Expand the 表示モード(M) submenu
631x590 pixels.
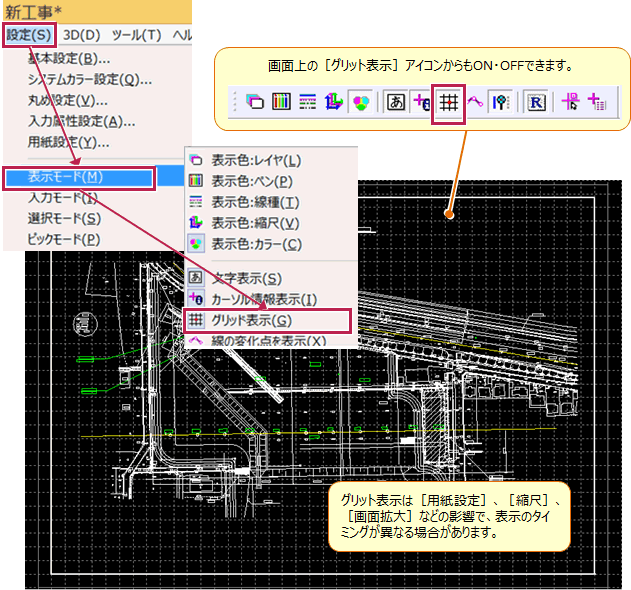pyautogui.click(x=79, y=178)
